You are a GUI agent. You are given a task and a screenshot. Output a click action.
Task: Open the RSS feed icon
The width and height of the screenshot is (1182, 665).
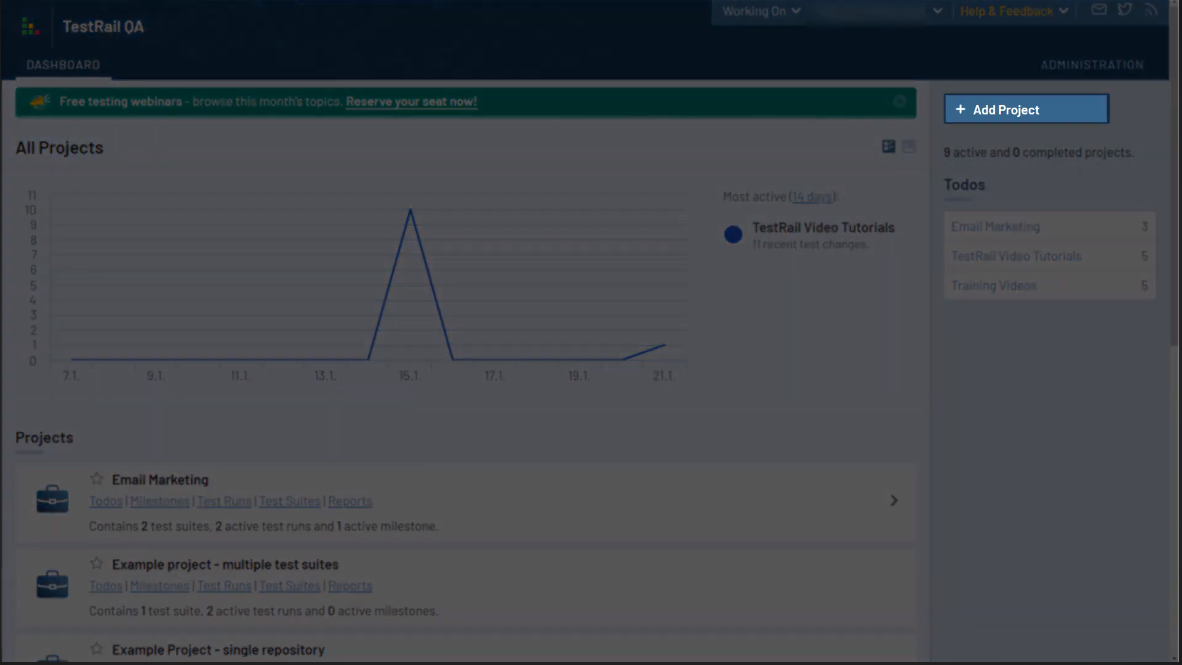point(1151,10)
